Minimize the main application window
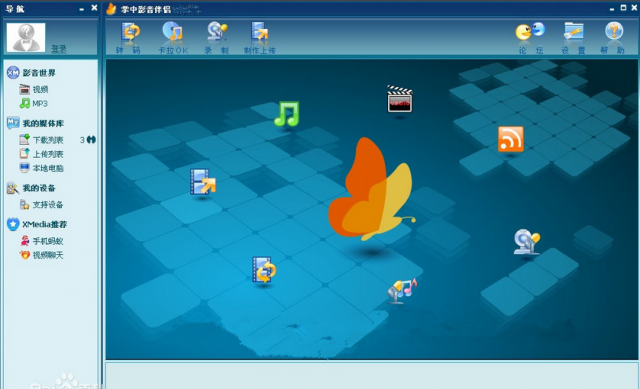This screenshot has width=640, height=389. (x=611, y=8)
